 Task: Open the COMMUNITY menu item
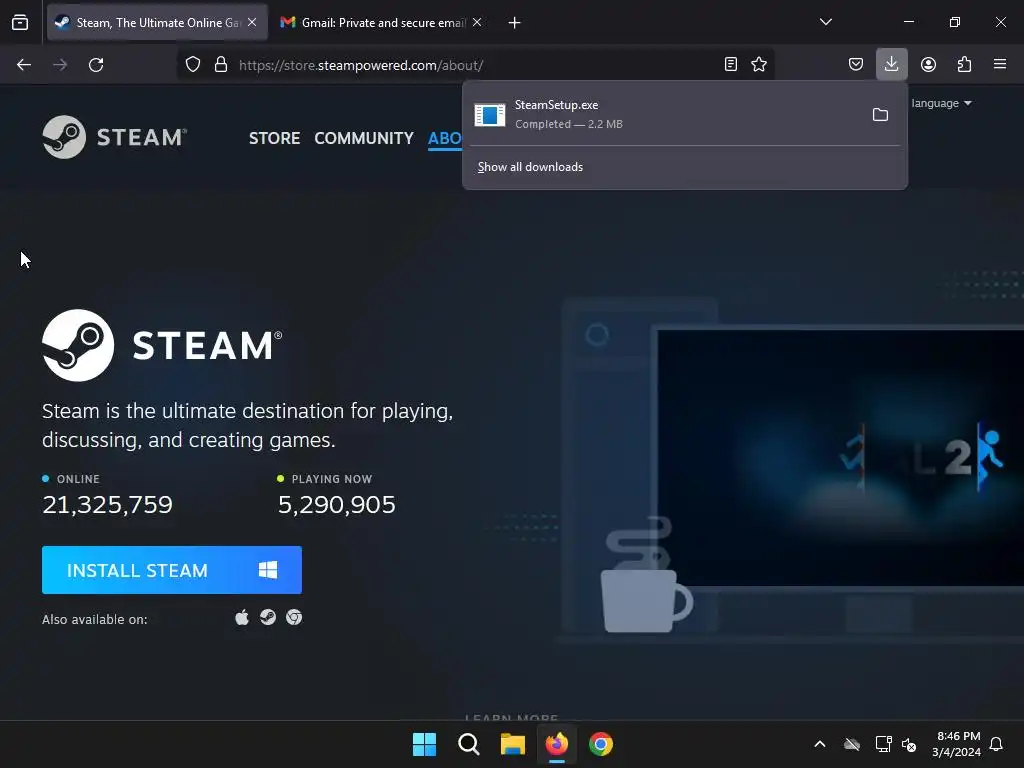[364, 138]
